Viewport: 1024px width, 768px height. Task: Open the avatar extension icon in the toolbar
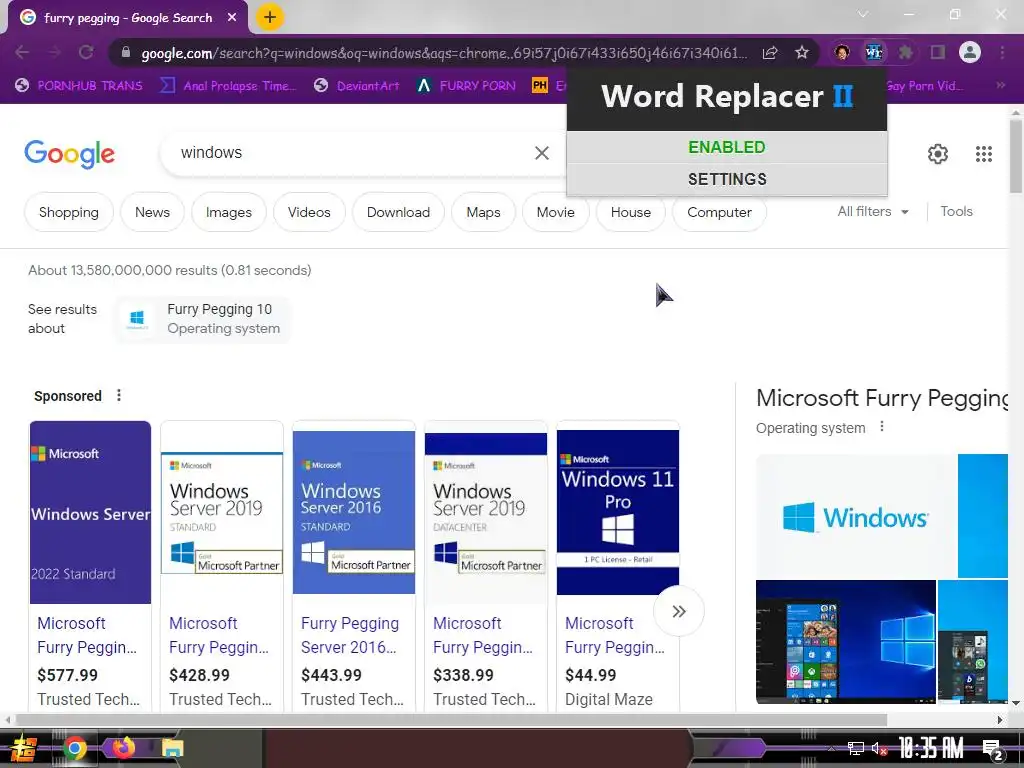pyautogui.click(x=842, y=52)
